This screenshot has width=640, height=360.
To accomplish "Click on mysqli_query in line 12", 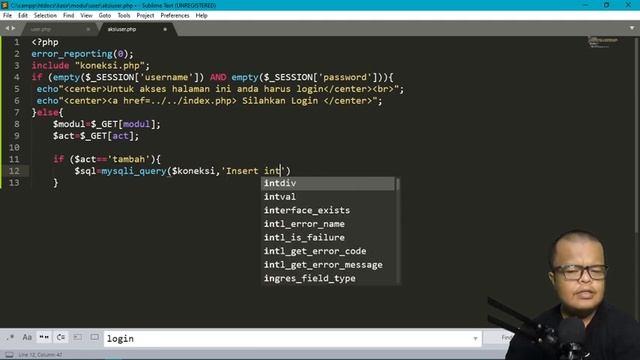I will (x=134, y=171).
